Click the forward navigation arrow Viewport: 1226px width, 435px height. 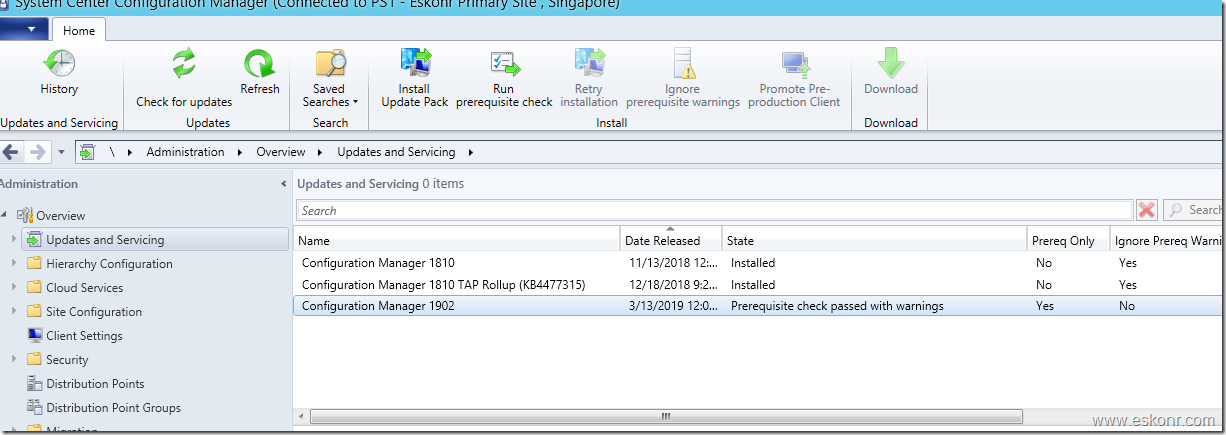click(x=37, y=152)
